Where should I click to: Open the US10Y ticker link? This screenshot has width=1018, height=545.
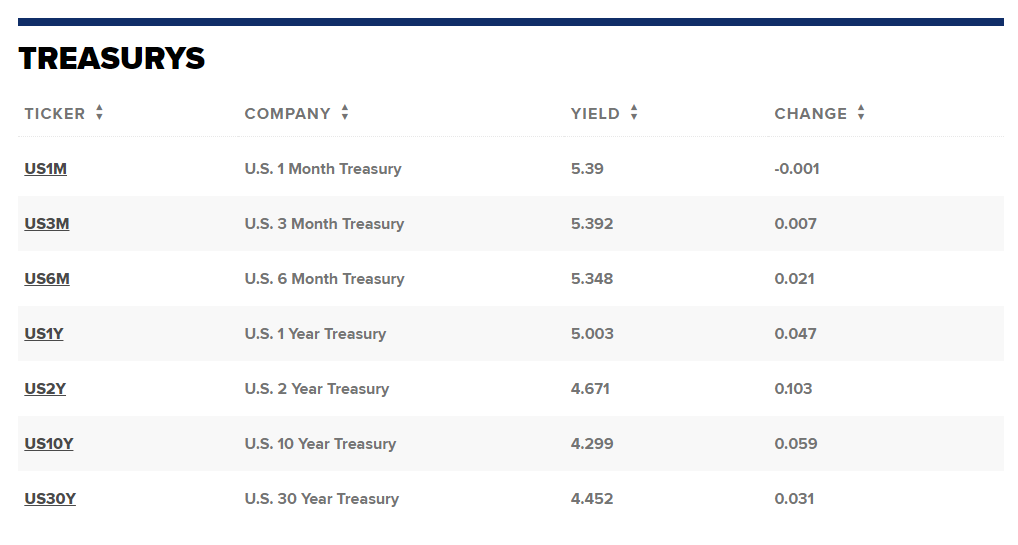pos(49,444)
